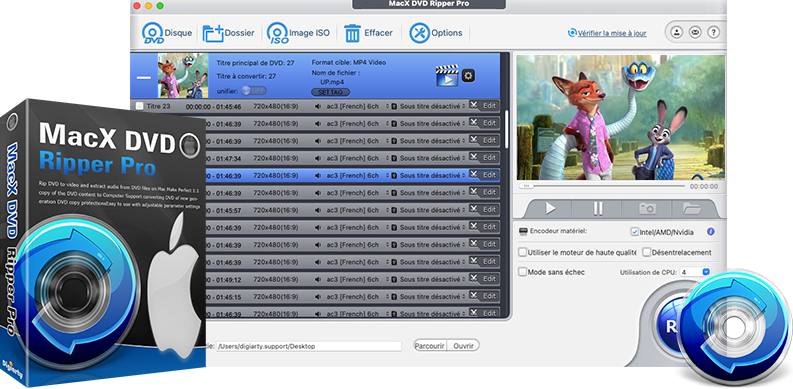This screenshot has height=389, width=793.
Task: Click the SET TAG button
Action: 330,92
